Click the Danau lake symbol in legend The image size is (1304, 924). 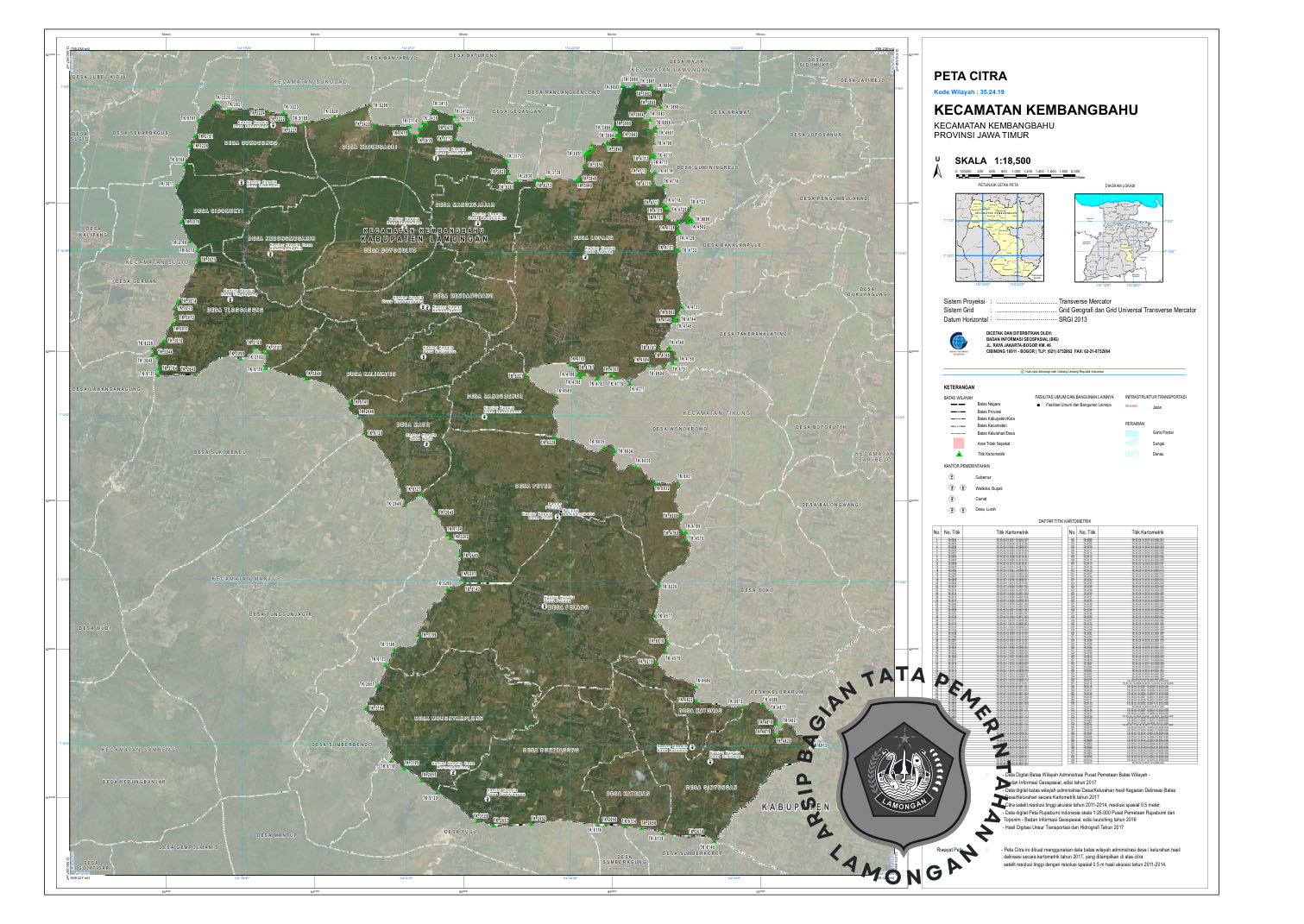coord(1131,454)
